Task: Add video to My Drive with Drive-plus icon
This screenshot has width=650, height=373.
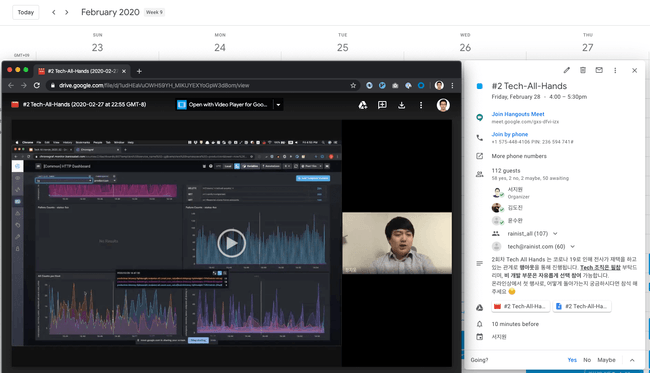Action: 363,105
